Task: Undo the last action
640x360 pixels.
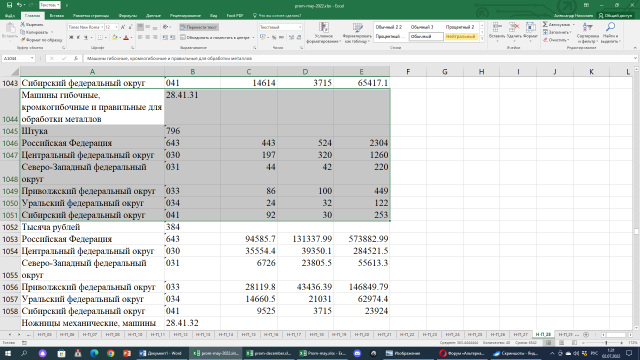Action: pyautogui.click(x=19, y=5)
